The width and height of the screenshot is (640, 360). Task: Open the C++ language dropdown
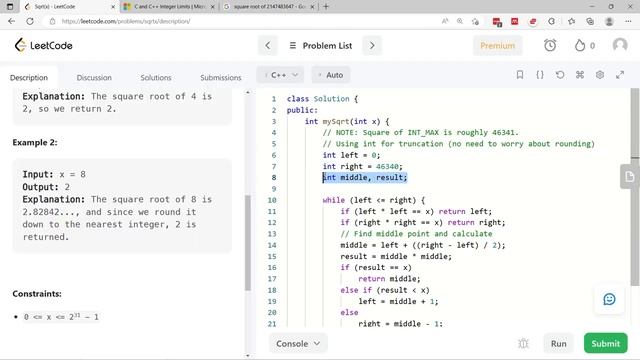click(280, 75)
